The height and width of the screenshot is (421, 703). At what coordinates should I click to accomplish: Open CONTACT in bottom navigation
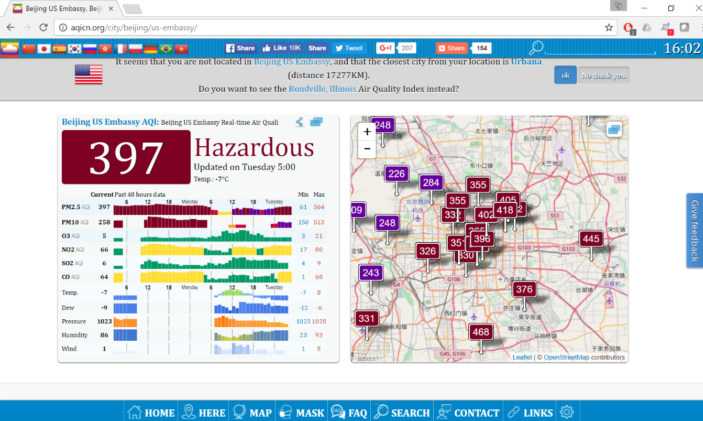(x=469, y=412)
